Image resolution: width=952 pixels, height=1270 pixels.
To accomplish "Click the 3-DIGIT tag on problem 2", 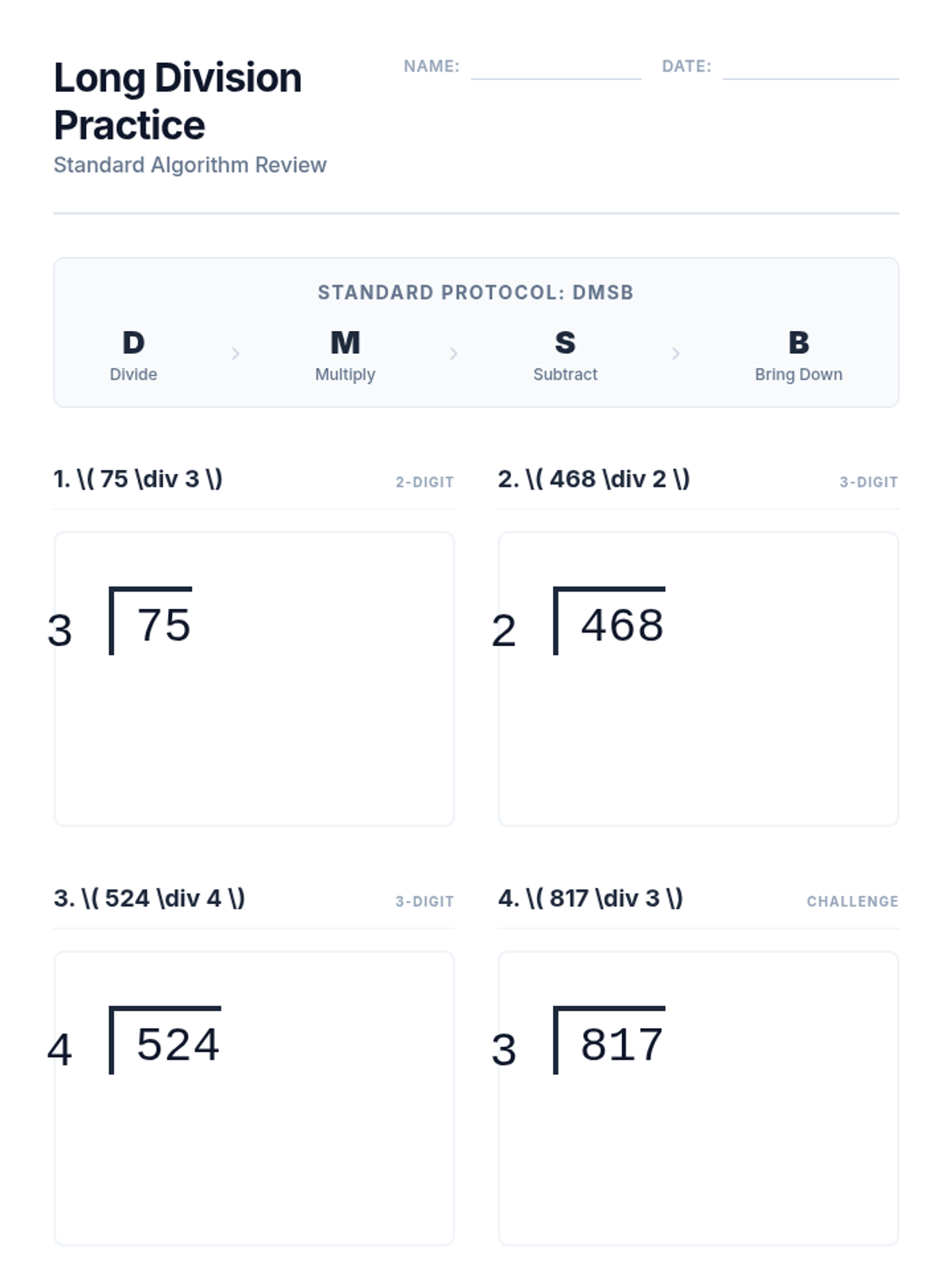I will pyautogui.click(x=869, y=482).
